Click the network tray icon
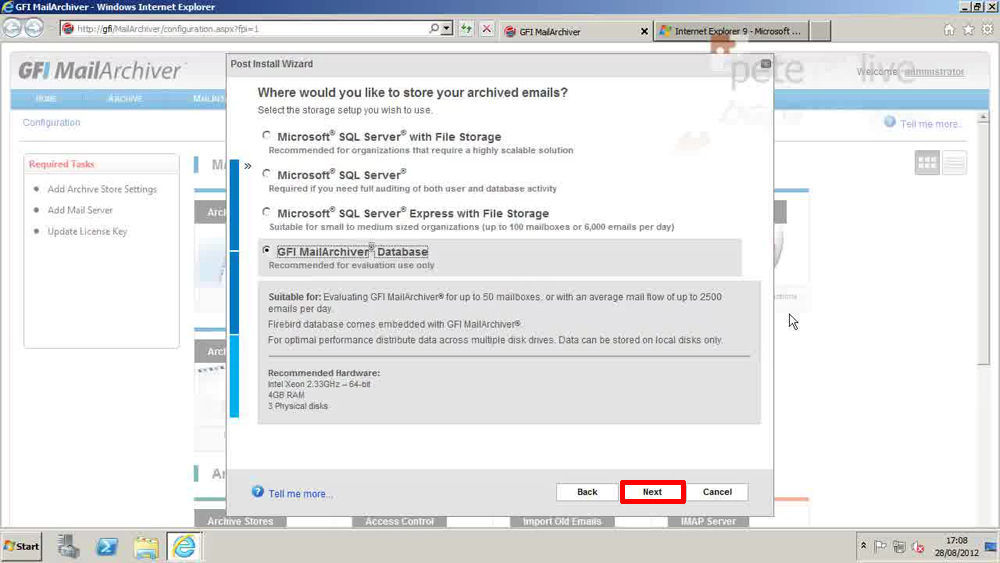Viewport: 1000px width, 563px height. click(899, 546)
